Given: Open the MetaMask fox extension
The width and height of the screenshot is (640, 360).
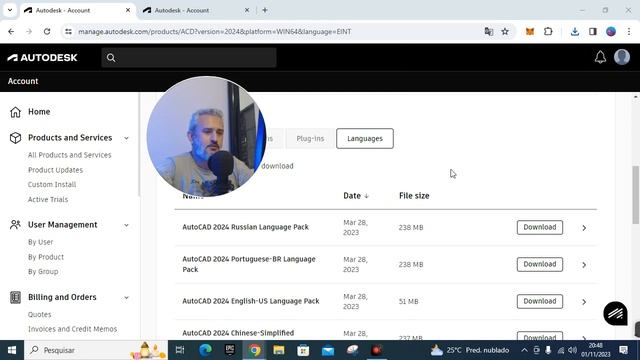Looking at the screenshot, I should (530, 31).
